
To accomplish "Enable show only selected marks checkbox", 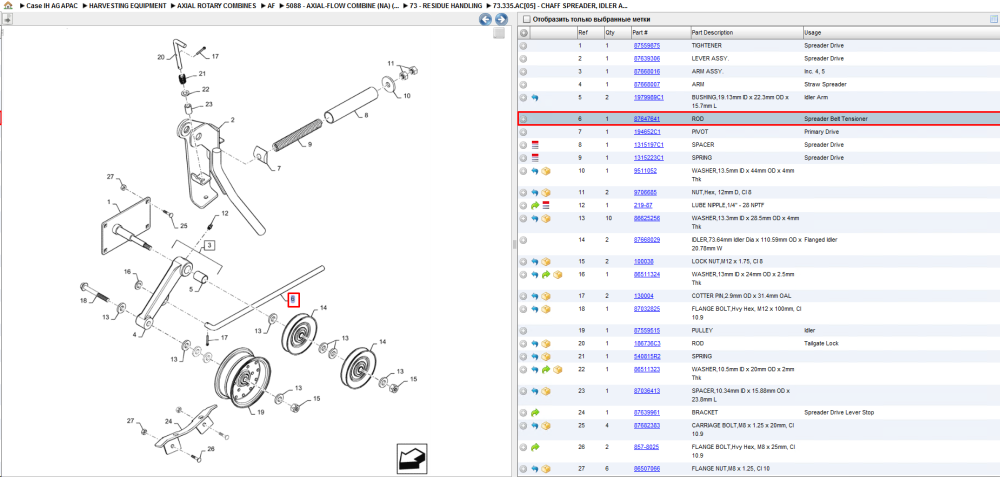I will coord(526,19).
